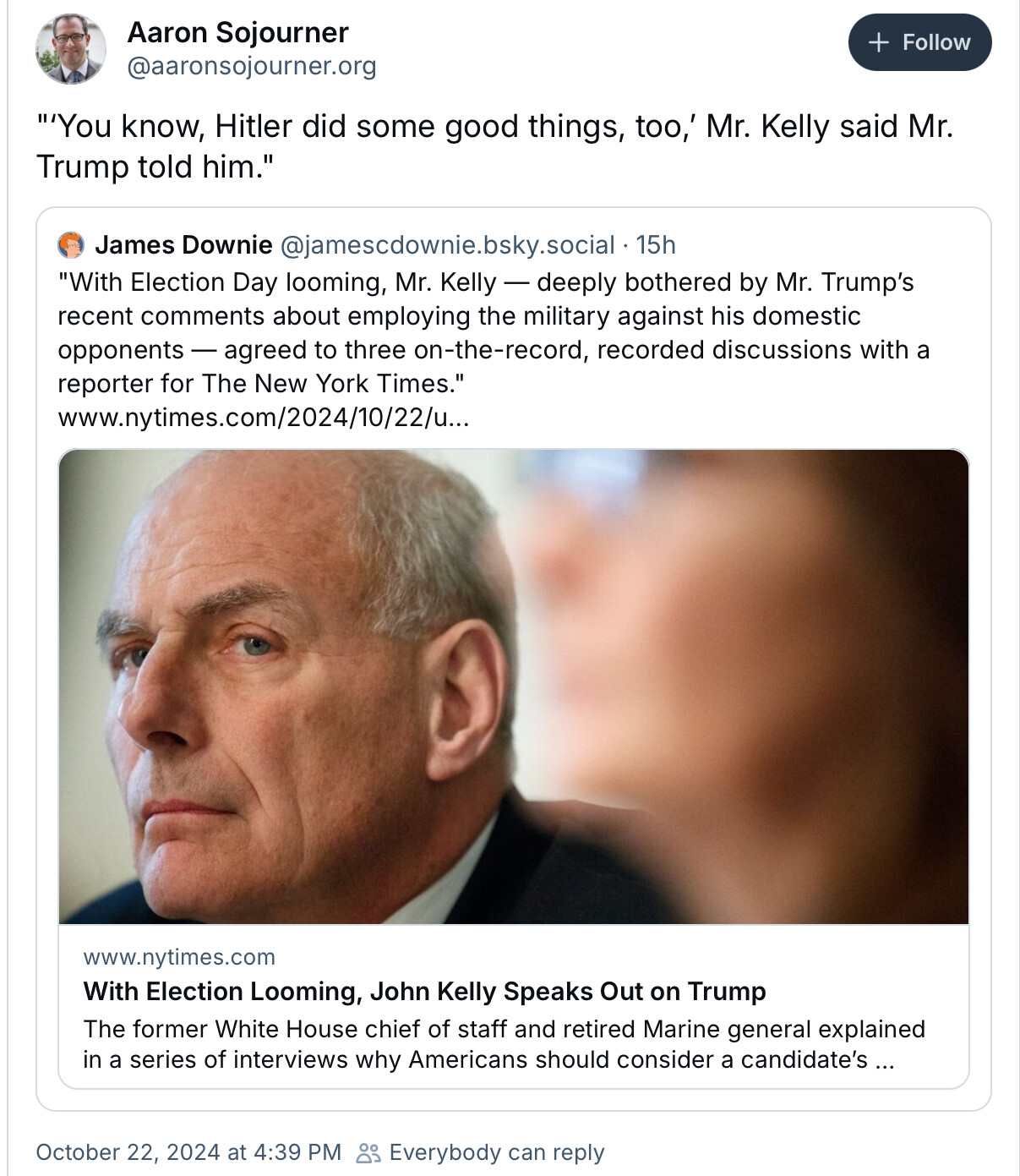
Task: Click the October 22, 2024 post timestamp
Action: click(188, 1152)
